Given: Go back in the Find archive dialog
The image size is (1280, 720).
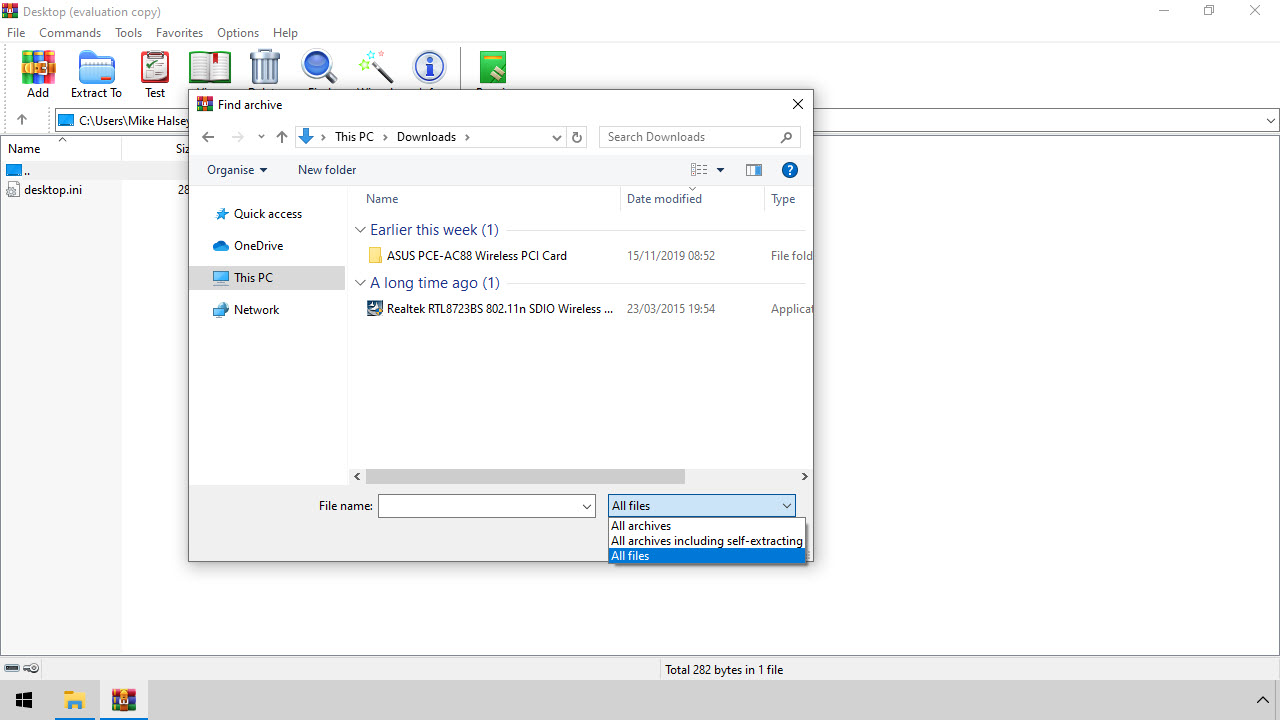Looking at the screenshot, I should click(x=208, y=137).
